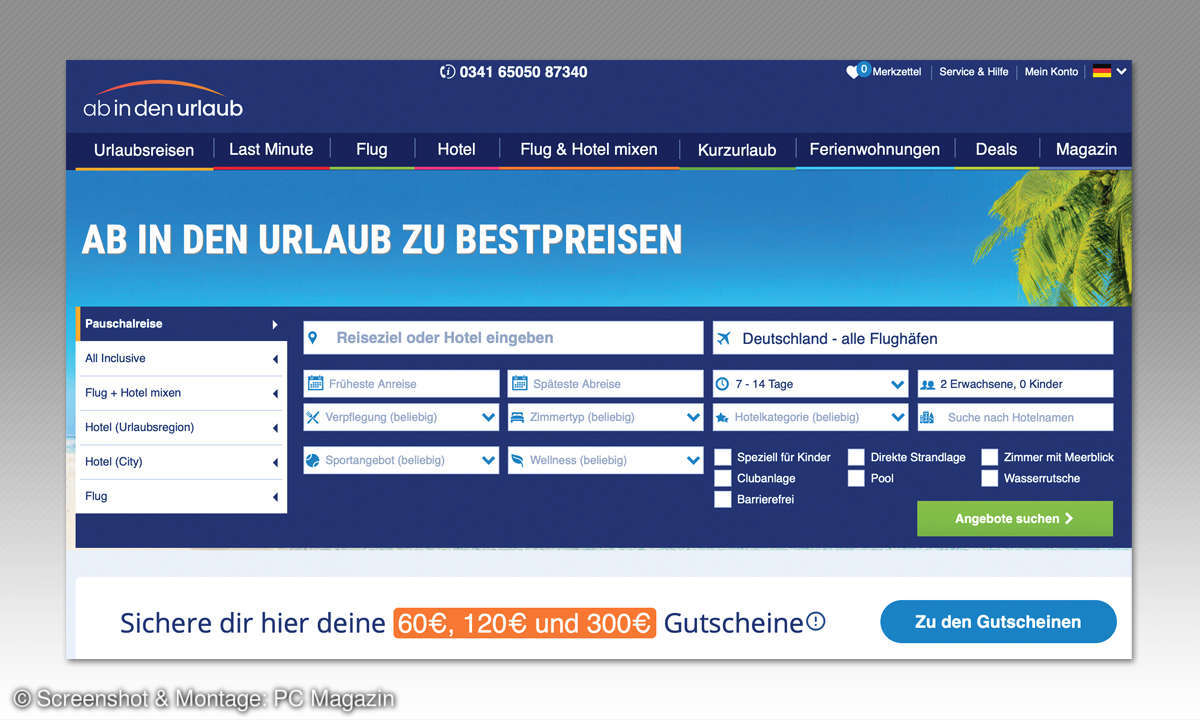Open the Merkzettel link text
The width and height of the screenshot is (1200, 720).
tap(897, 72)
